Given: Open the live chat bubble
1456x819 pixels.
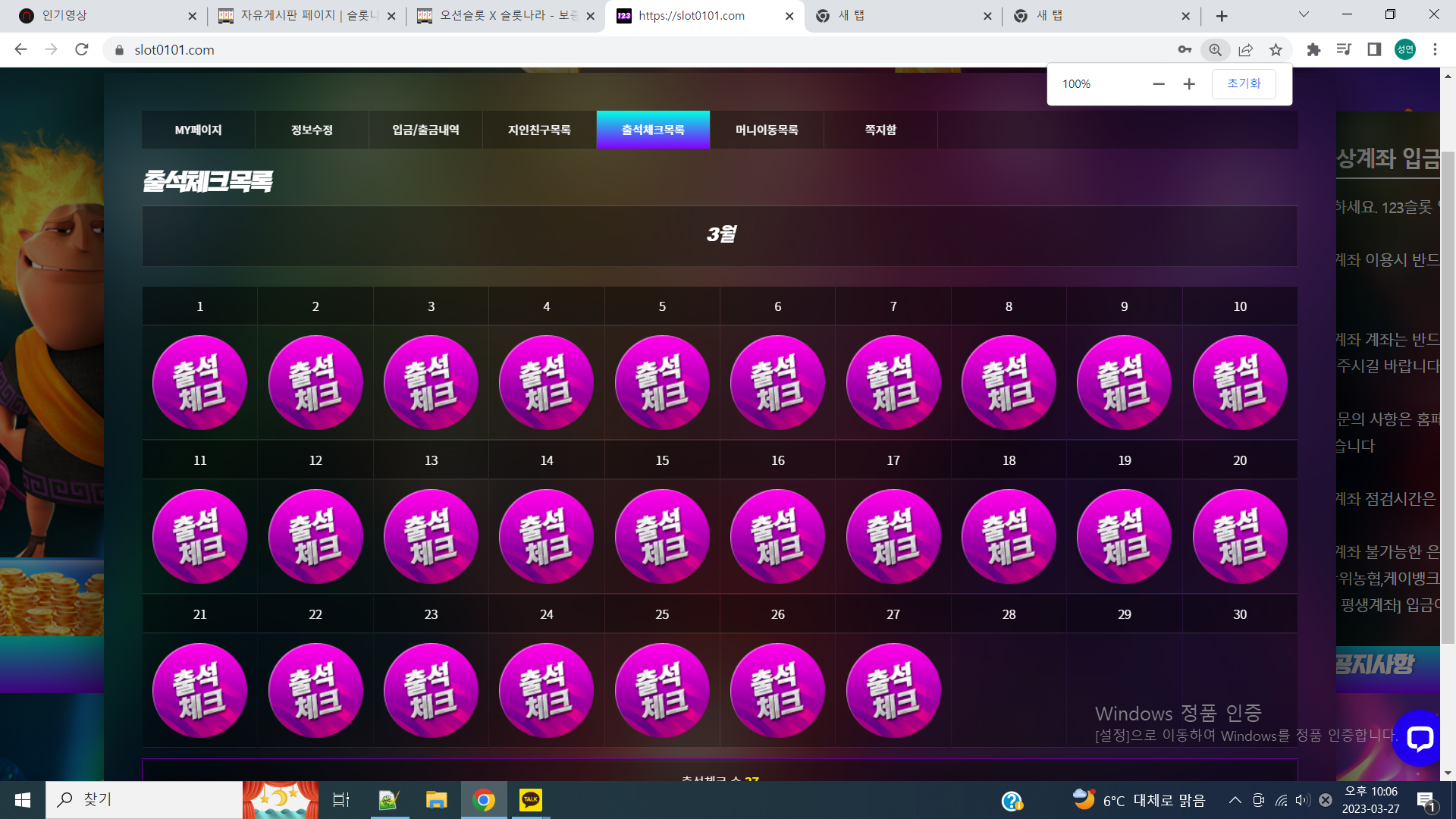Looking at the screenshot, I should click(1419, 738).
